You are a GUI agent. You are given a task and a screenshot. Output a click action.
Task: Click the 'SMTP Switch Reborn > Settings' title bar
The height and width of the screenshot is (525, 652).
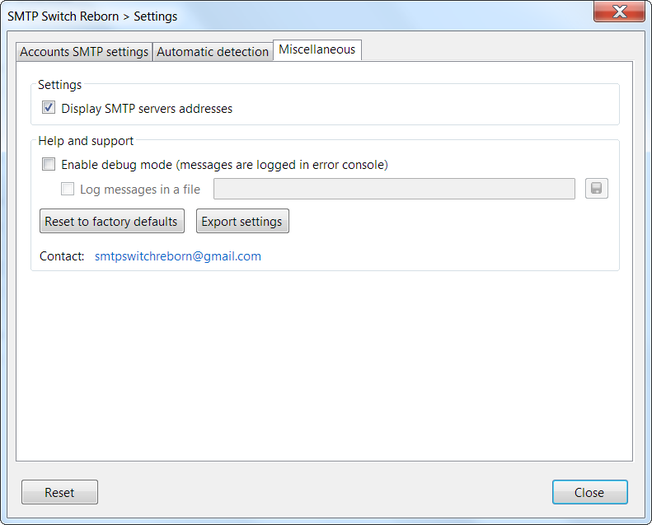pyautogui.click(x=92, y=16)
